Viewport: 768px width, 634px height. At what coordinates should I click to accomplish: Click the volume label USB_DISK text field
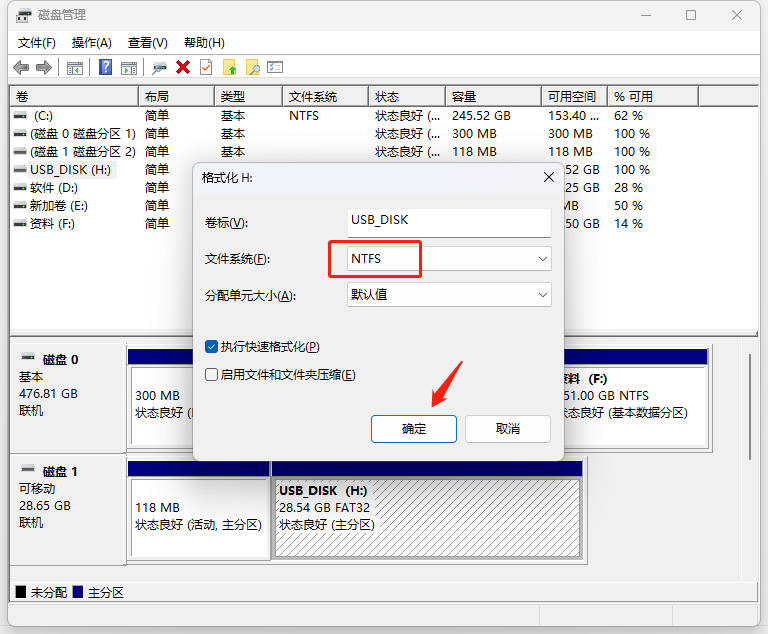point(448,222)
